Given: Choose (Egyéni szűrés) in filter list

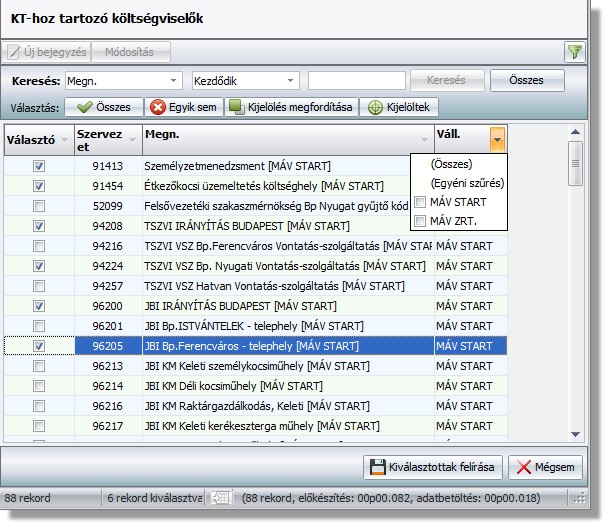Looking at the screenshot, I should click(x=467, y=183).
